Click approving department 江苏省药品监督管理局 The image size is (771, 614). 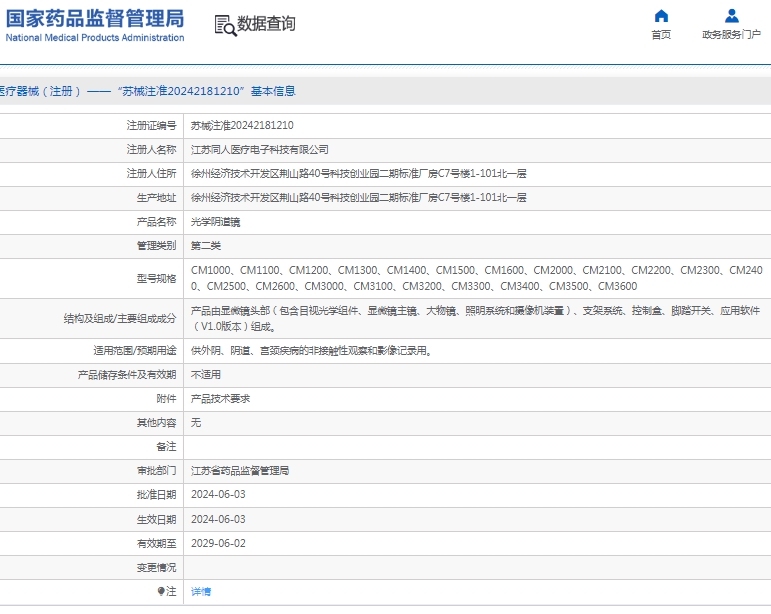tap(240, 471)
